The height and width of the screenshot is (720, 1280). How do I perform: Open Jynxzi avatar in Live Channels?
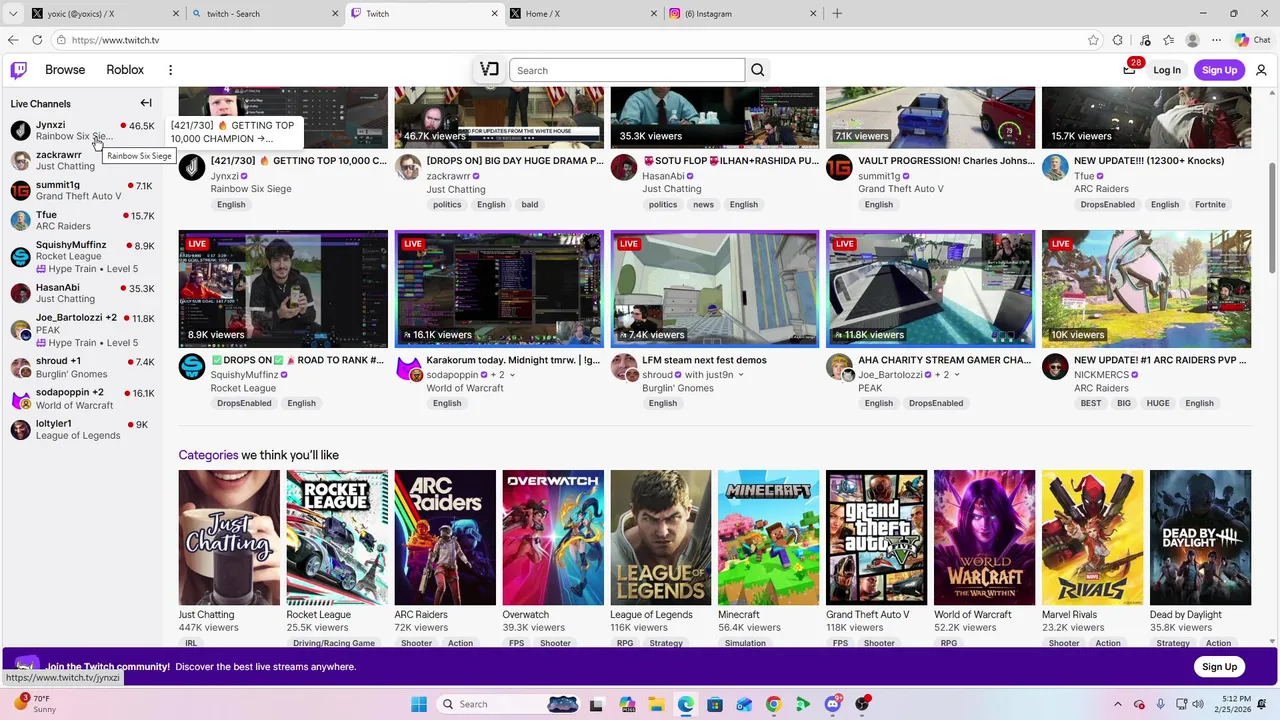(20, 131)
